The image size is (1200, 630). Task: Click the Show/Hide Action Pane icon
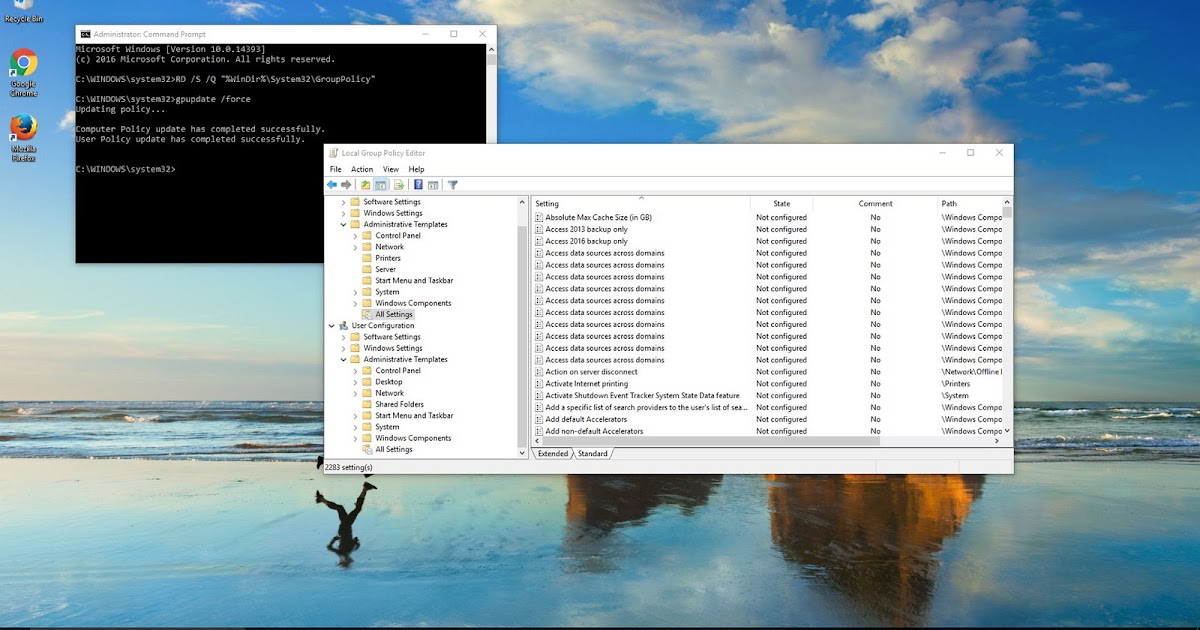point(434,184)
